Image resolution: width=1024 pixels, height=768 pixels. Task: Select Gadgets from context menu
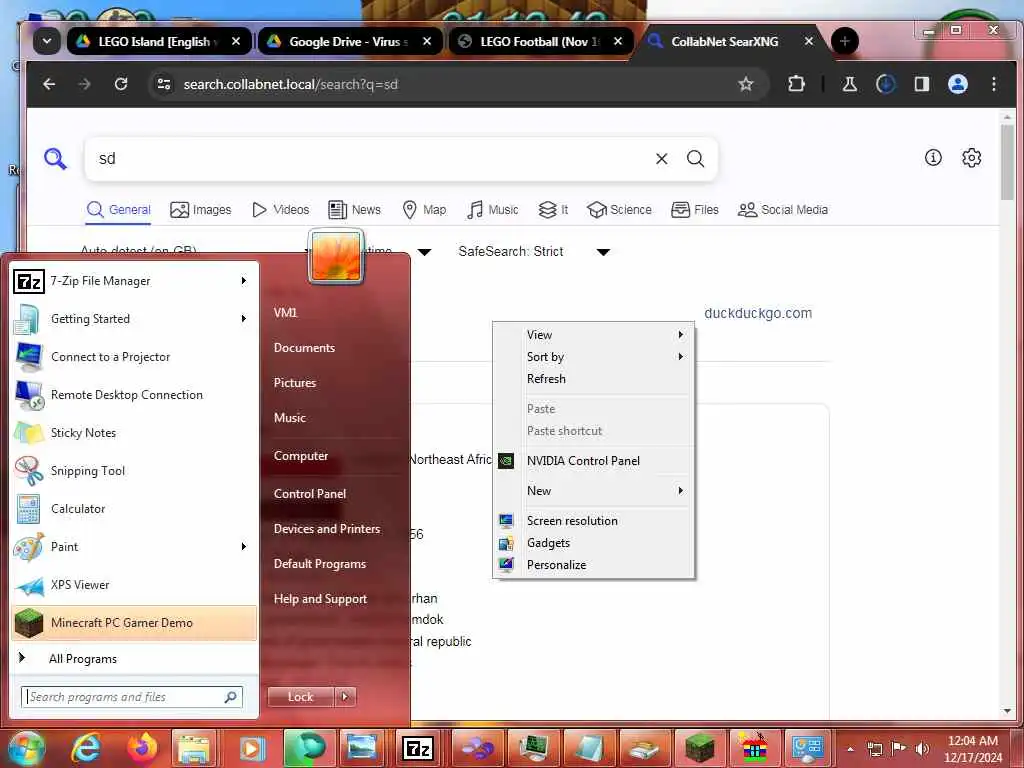pos(594,543)
